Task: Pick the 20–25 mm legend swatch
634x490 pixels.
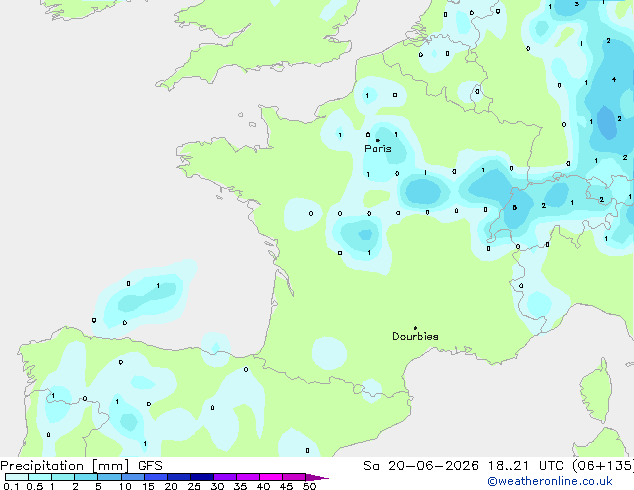Action: (178, 477)
